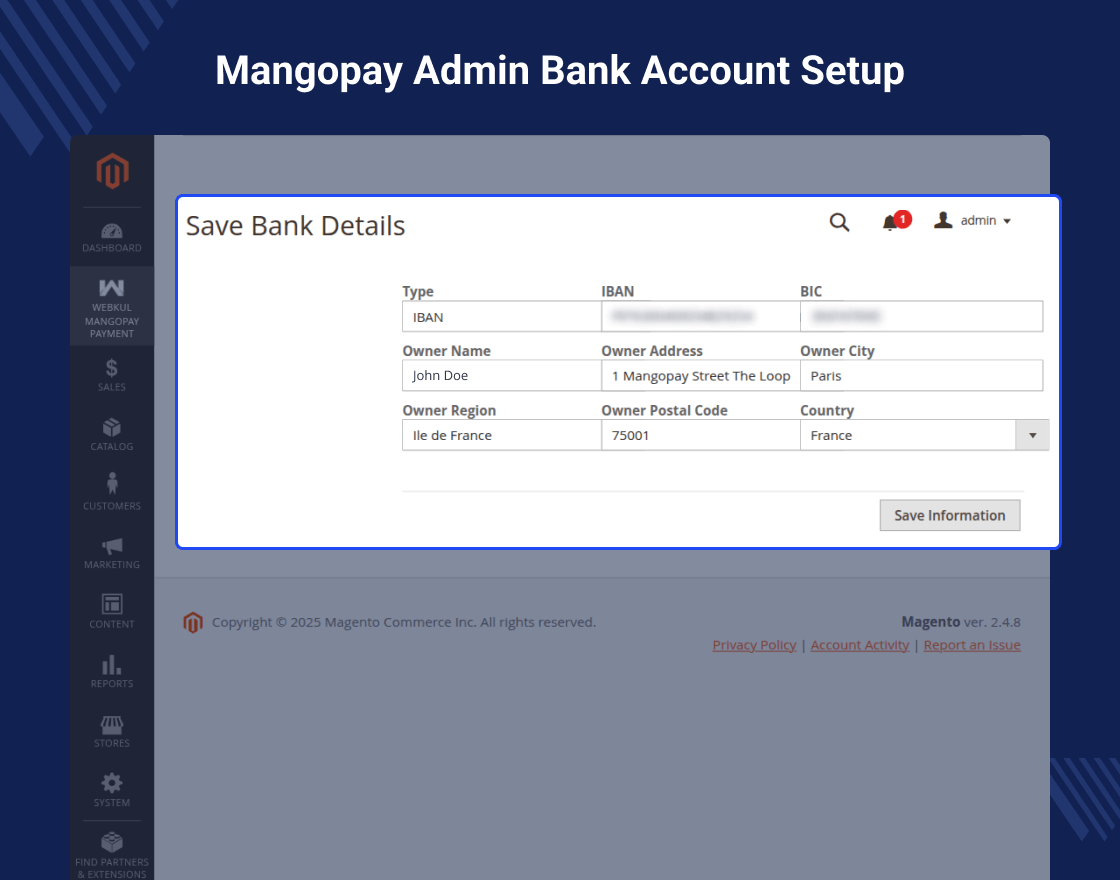Click the Owner Postal Code field
The image size is (1120, 880).
[x=700, y=435]
